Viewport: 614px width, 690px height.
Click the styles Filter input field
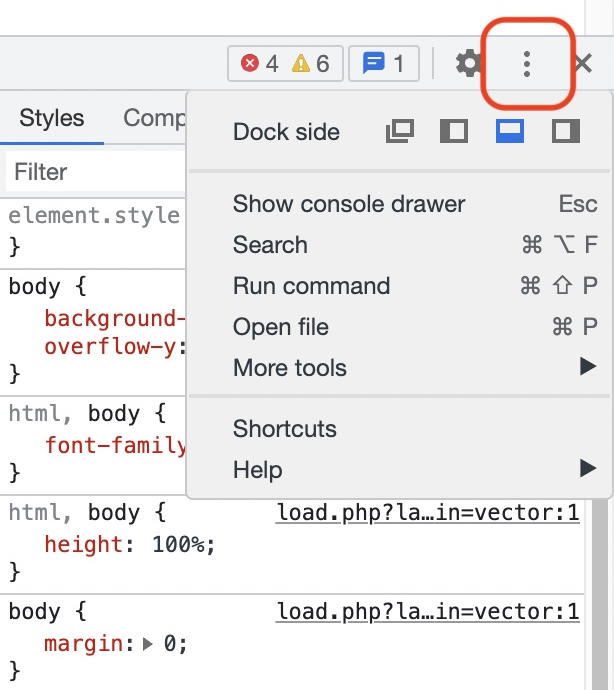tap(96, 172)
